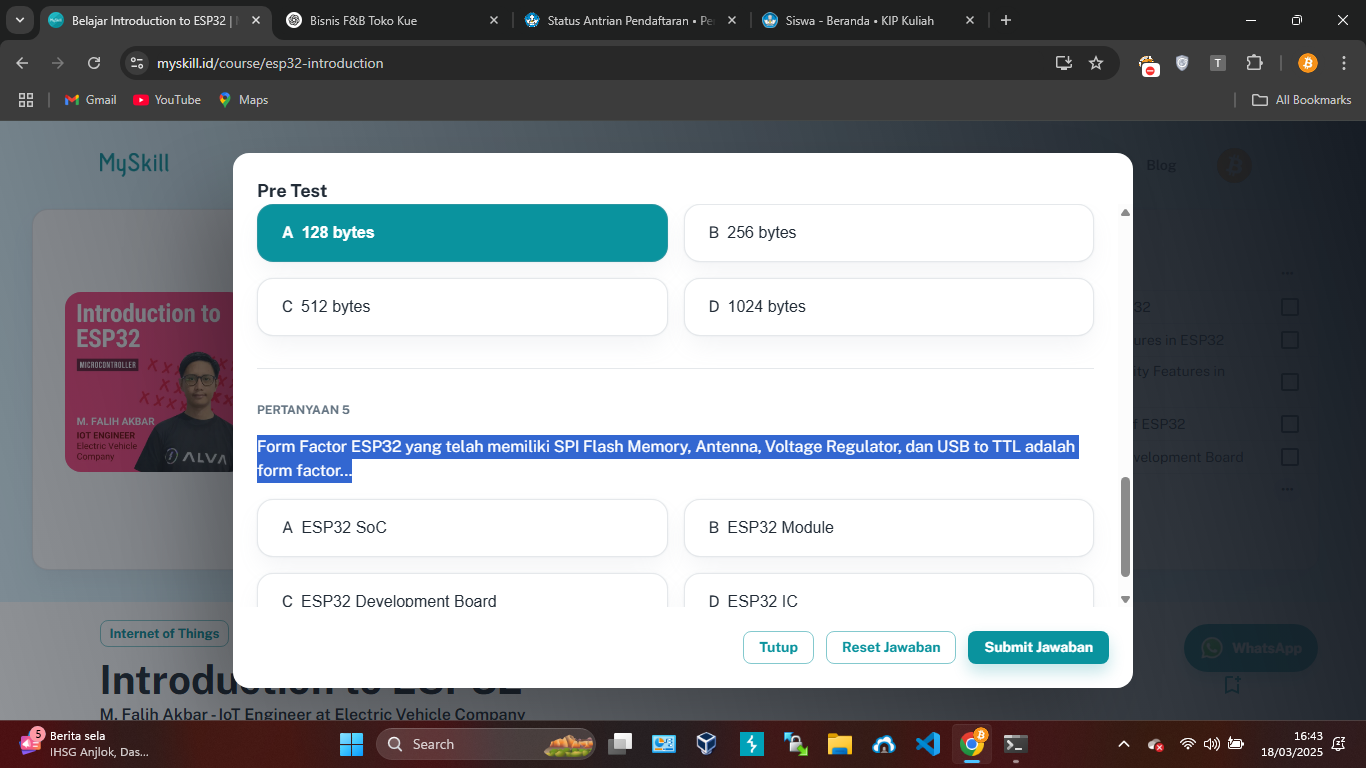Install app icon in address bar
The height and width of the screenshot is (768, 1366).
pos(1064,63)
